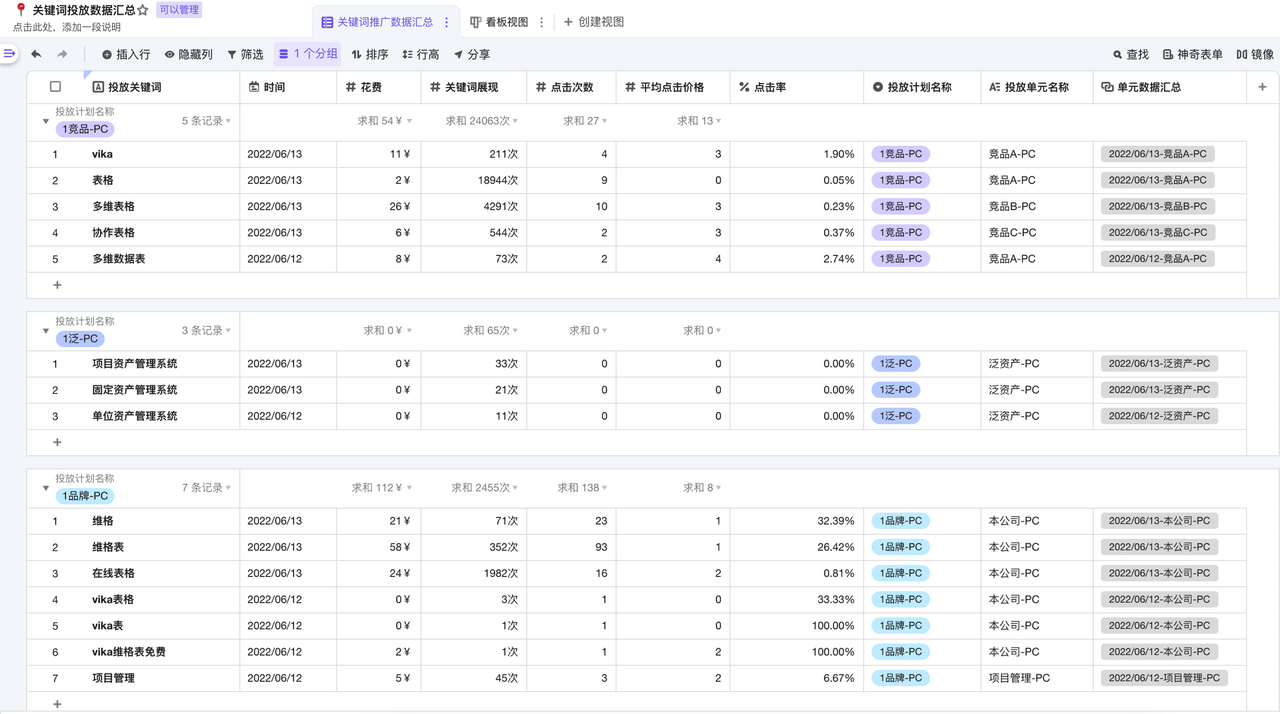Click 创建视图 to add a view
The image size is (1280, 714).
[x=594, y=22]
